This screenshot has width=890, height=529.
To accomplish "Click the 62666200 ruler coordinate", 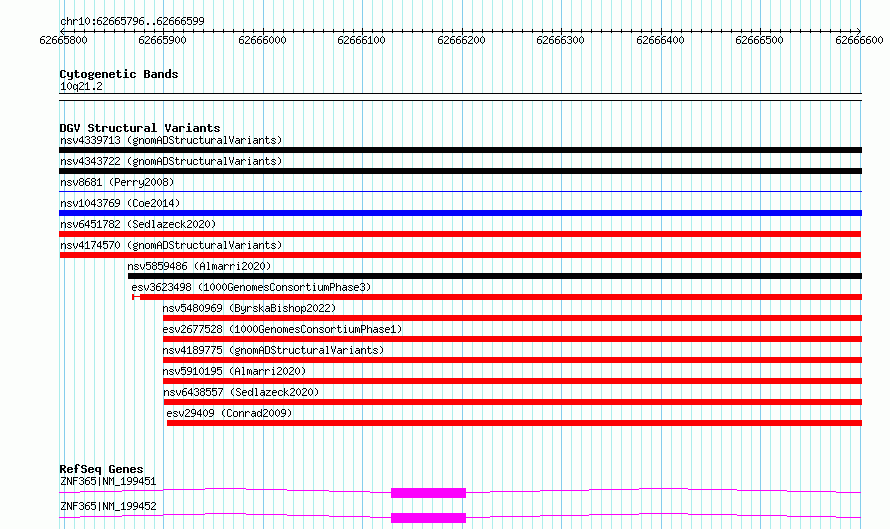I will [x=461, y=40].
